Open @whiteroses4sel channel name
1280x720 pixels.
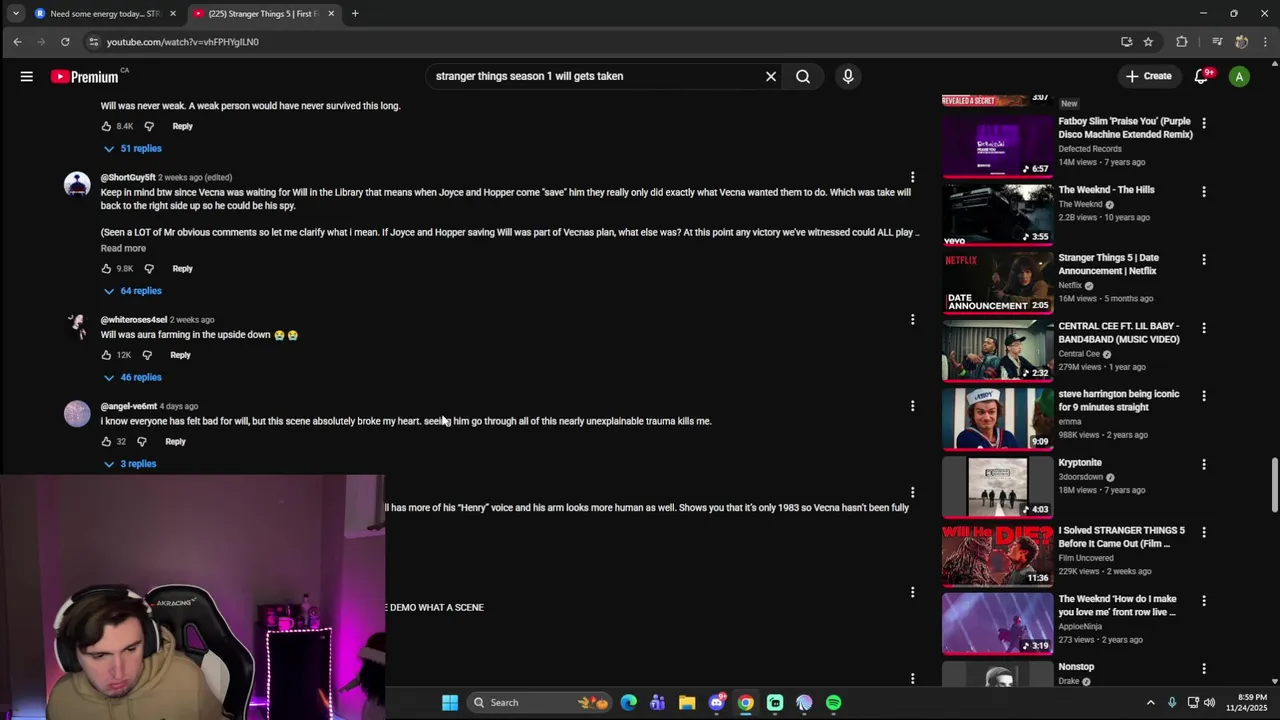pyautogui.click(x=133, y=319)
